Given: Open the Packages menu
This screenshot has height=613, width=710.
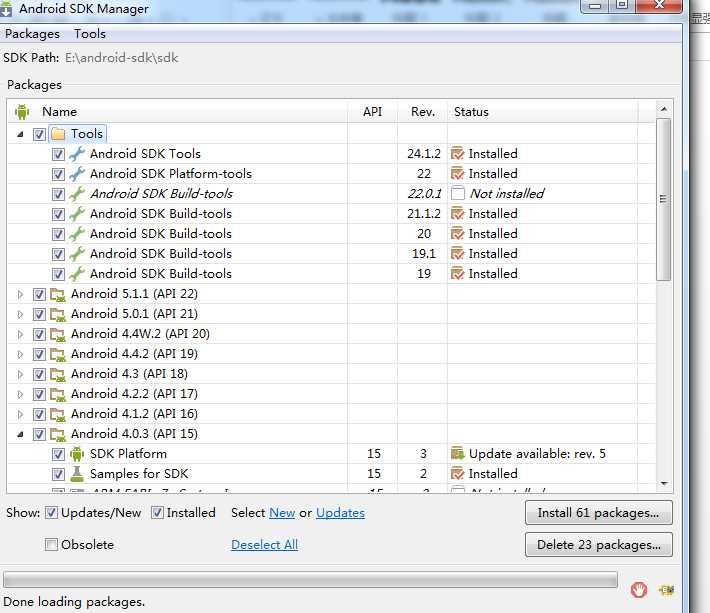Looking at the screenshot, I should pos(32,34).
